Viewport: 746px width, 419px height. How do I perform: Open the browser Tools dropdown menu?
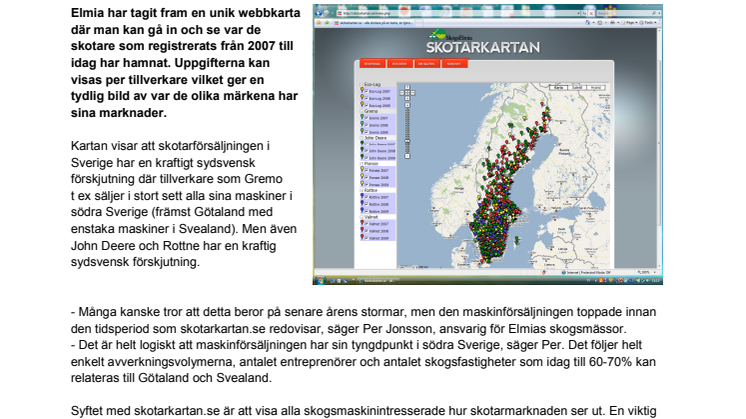(x=651, y=20)
